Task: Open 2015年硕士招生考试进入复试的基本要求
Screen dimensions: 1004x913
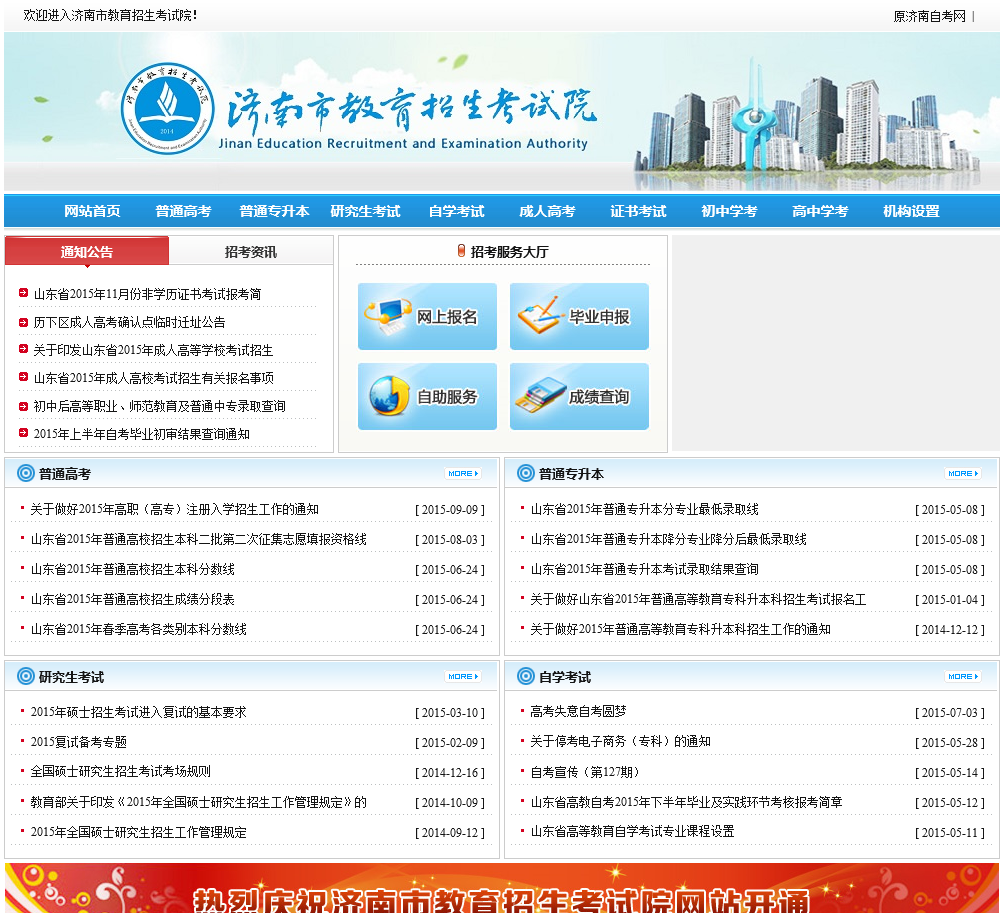Action: pyautogui.click(x=138, y=712)
